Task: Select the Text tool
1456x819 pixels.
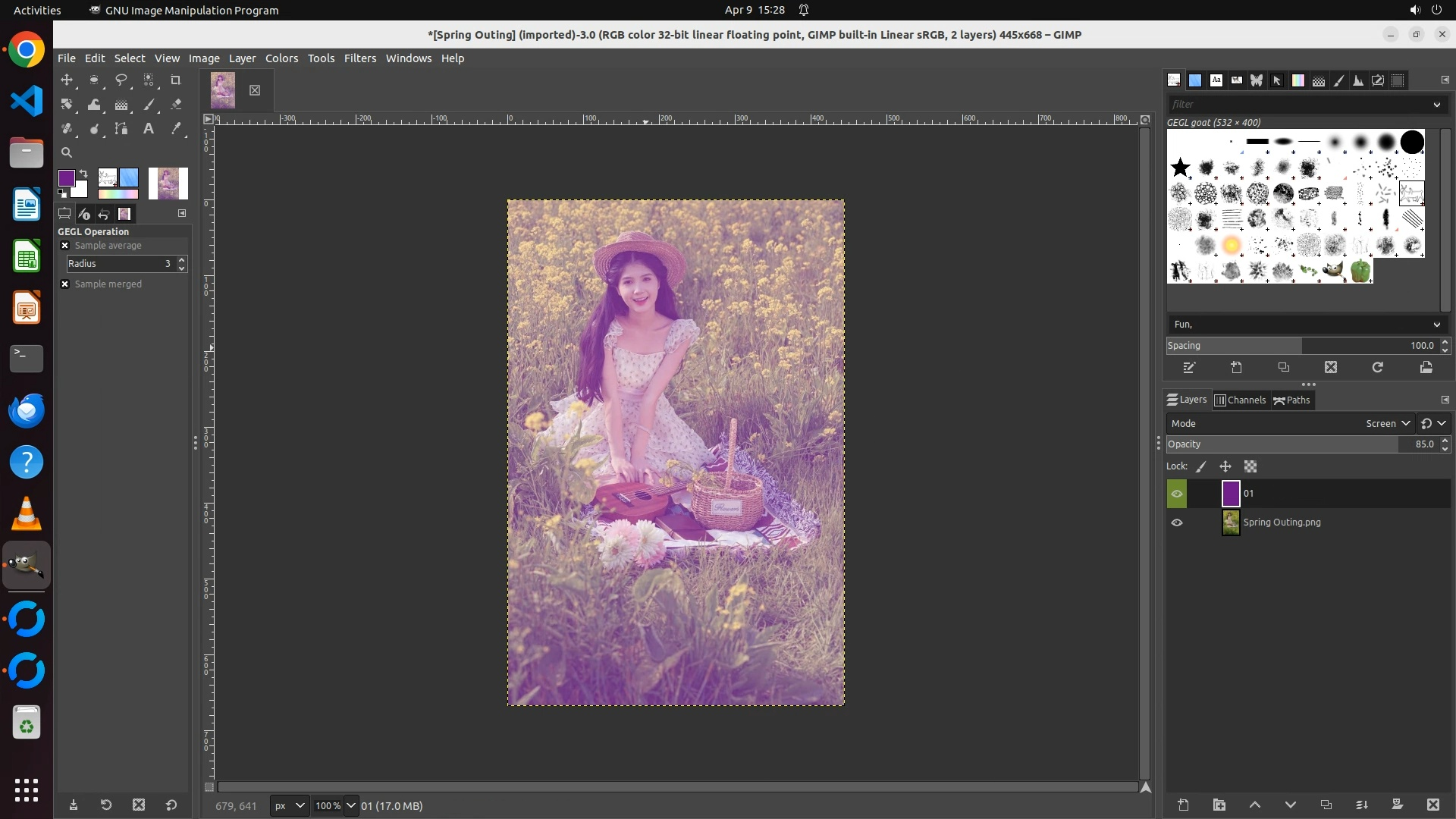Action: pos(149,129)
